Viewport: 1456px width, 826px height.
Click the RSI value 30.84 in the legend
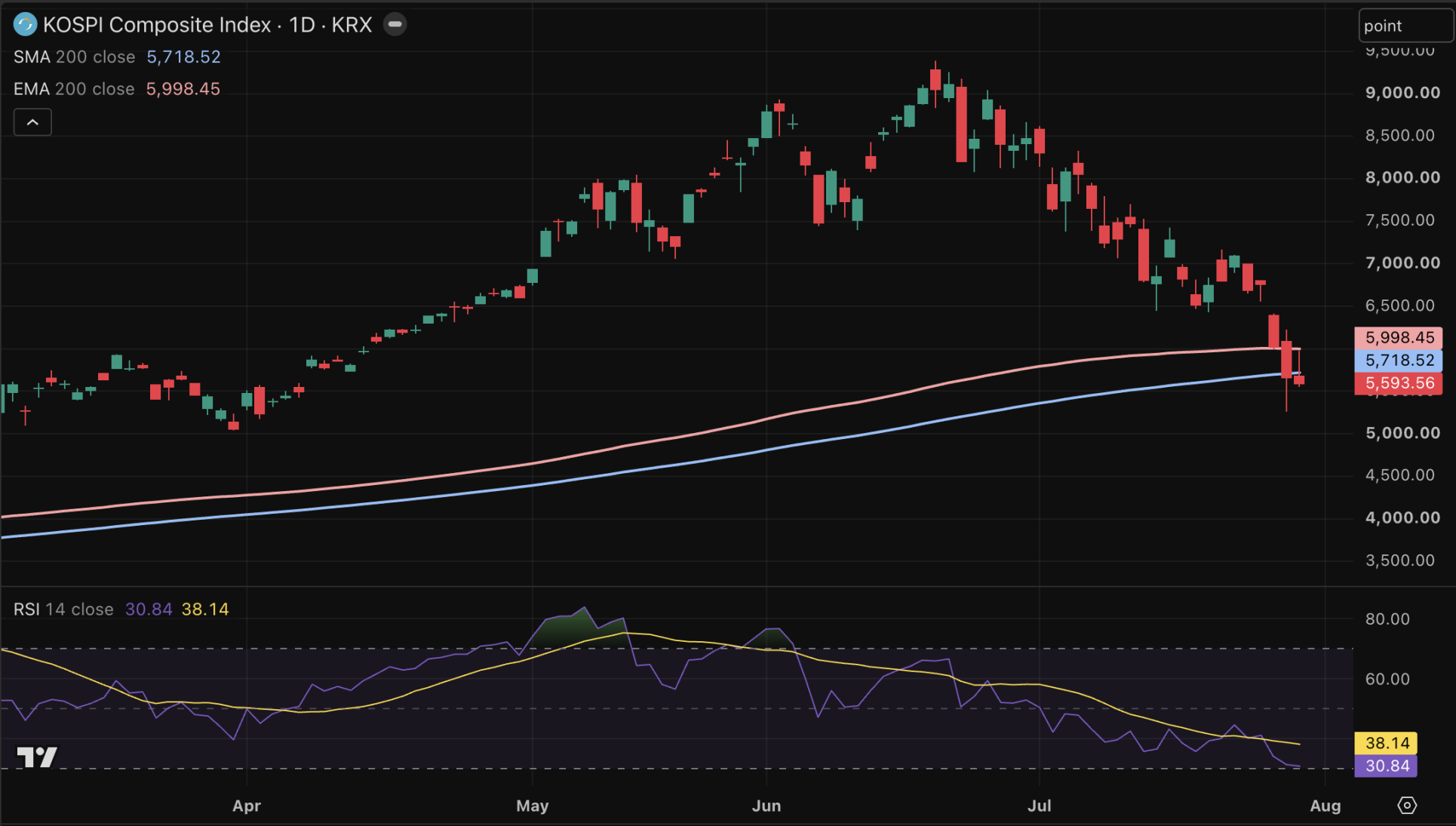[149, 610]
